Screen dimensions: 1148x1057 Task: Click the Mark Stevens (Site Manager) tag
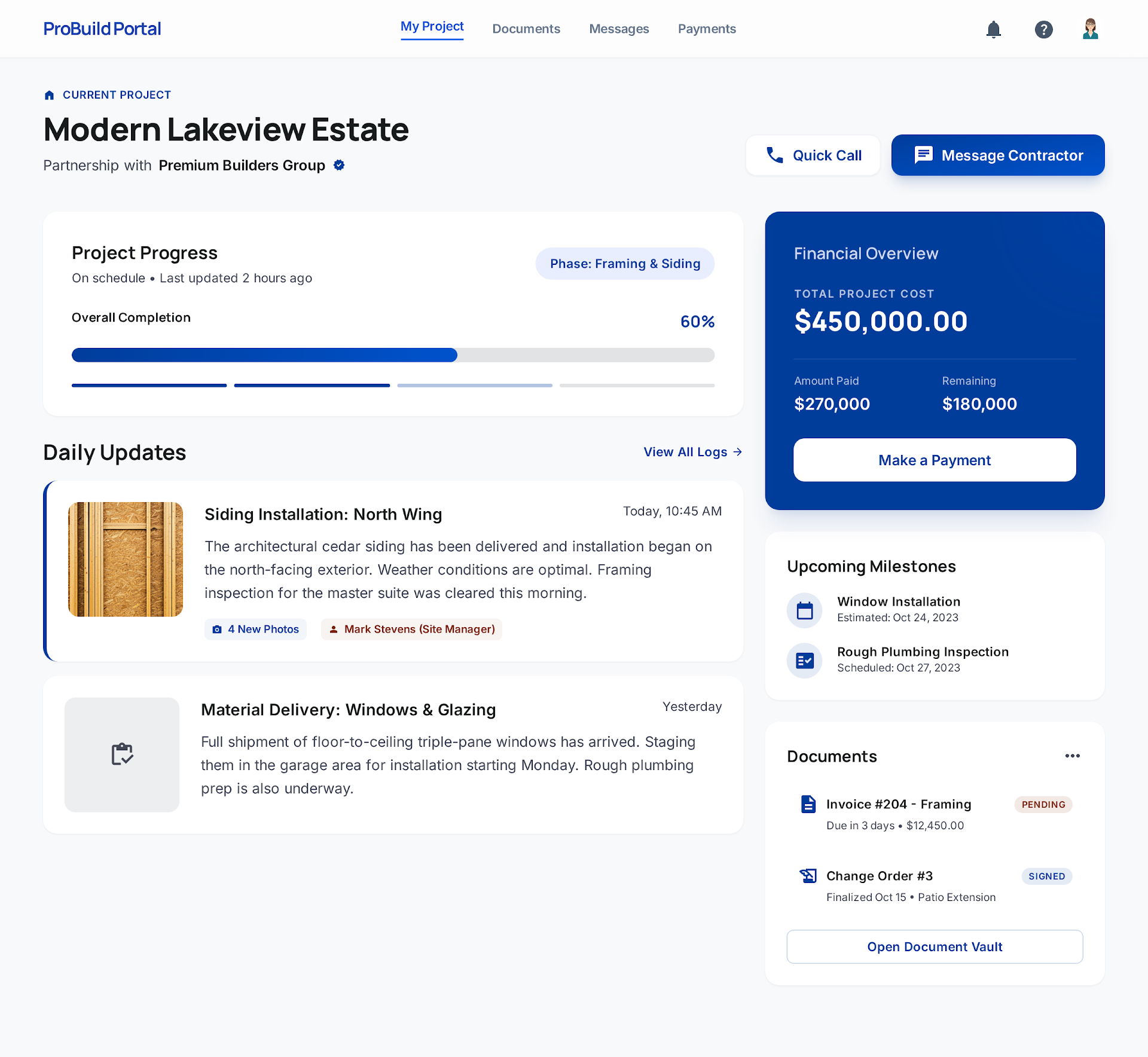pyautogui.click(x=412, y=630)
